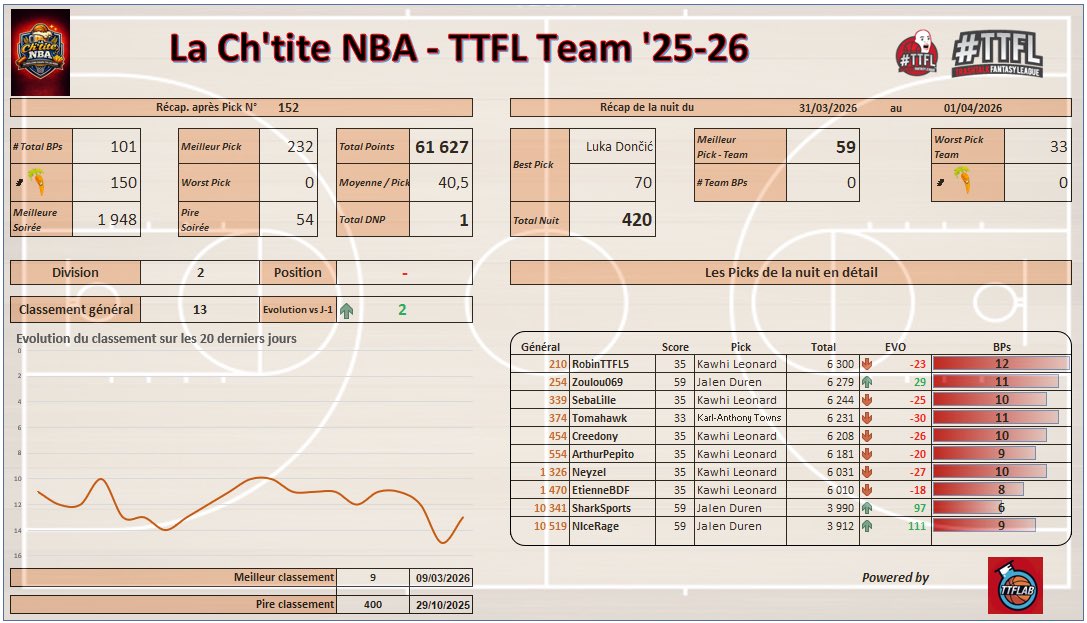
Task: Click the player name Neyzel
Action: (589, 472)
